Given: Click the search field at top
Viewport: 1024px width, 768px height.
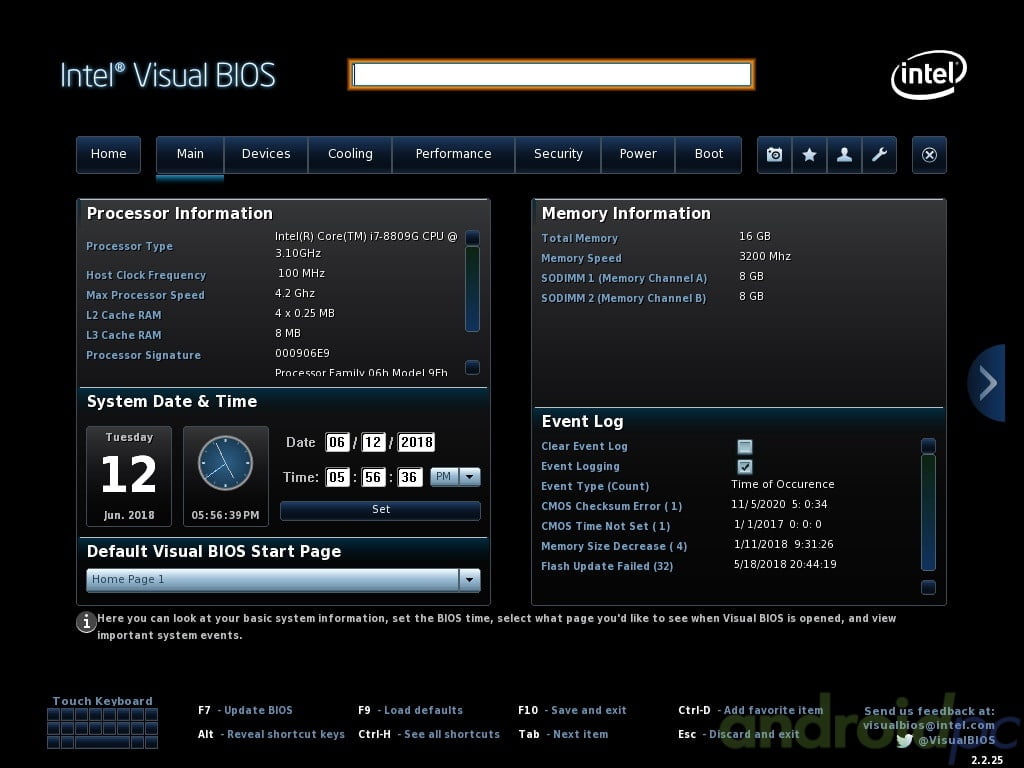Looking at the screenshot, I should pyautogui.click(x=551, y=75).
